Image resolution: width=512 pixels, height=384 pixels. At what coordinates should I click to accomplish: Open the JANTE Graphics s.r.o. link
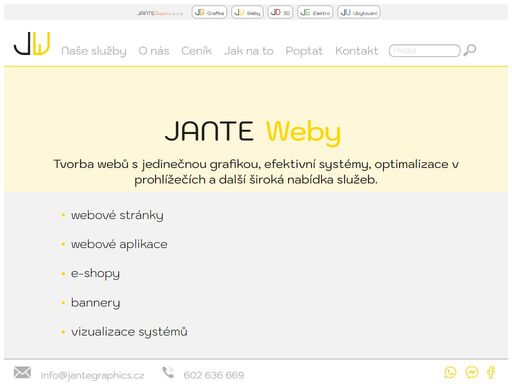160,13
